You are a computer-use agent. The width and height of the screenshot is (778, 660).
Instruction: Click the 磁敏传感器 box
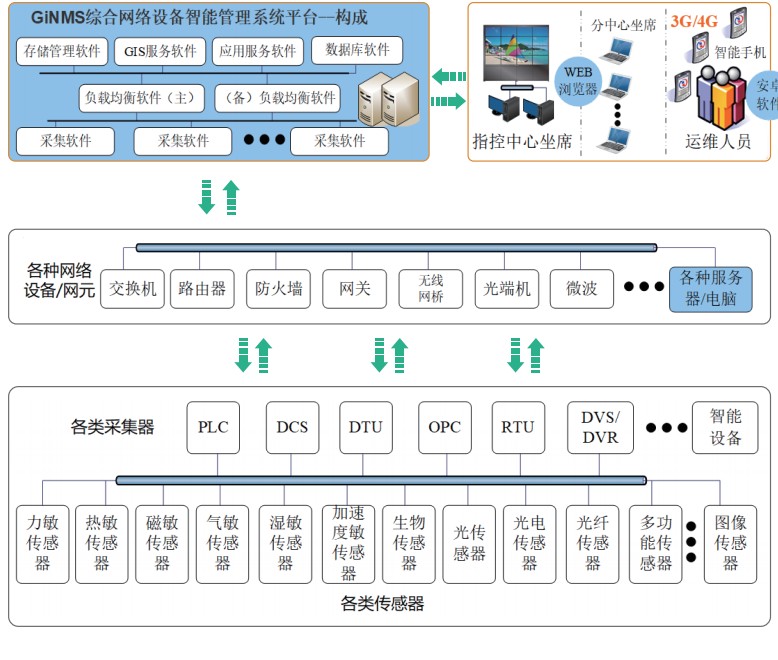162,544
